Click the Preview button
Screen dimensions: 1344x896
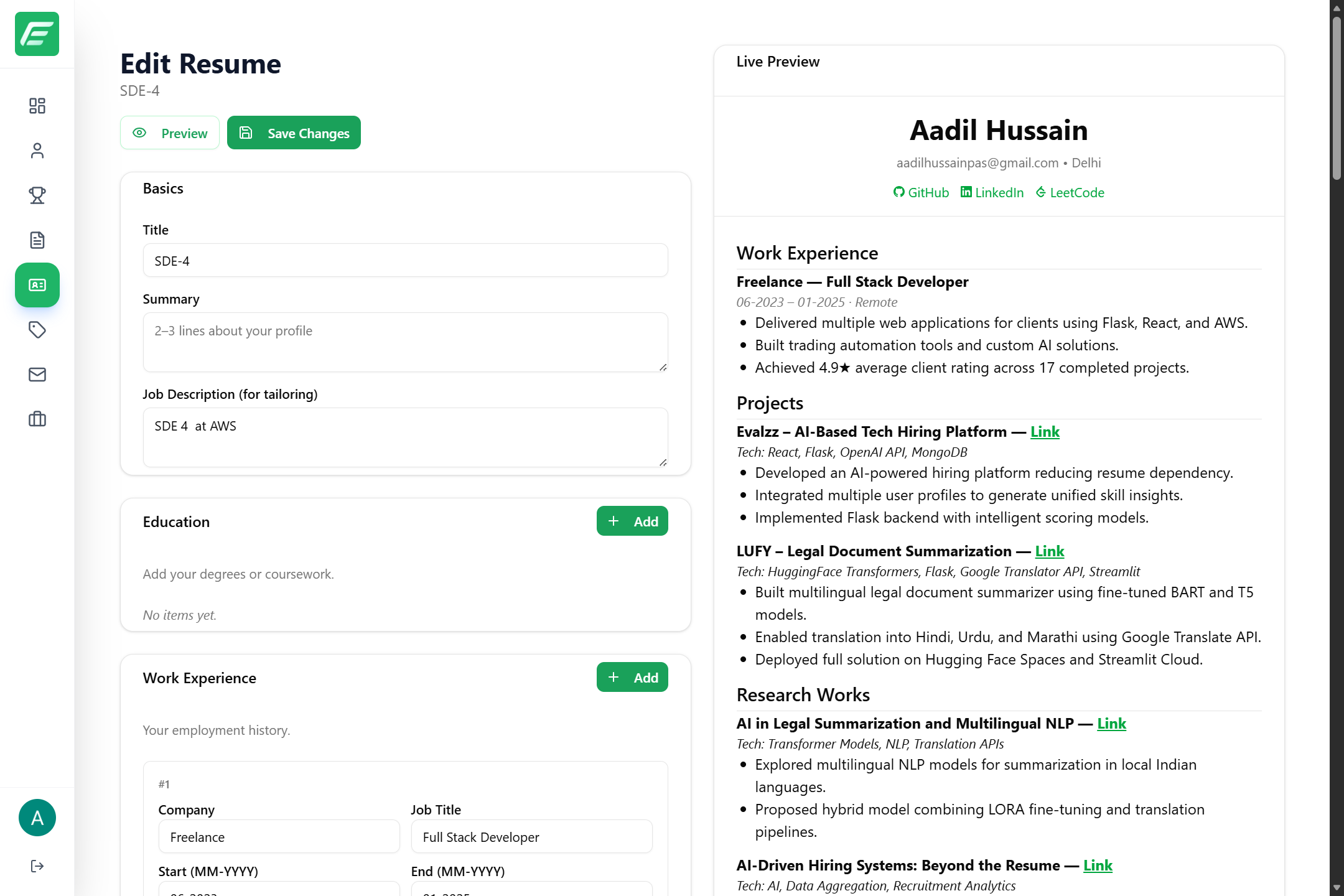pyautogui.click(x=169, y=133)
